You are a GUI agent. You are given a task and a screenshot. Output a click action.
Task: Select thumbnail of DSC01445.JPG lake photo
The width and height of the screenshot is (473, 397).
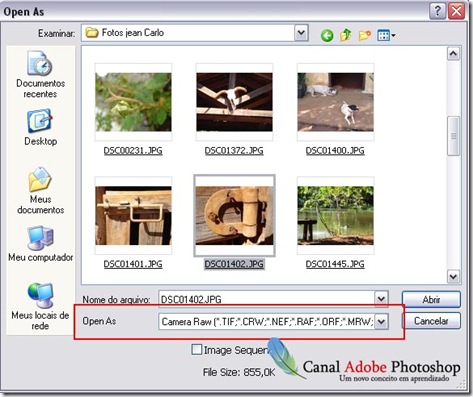coord(336,216)
